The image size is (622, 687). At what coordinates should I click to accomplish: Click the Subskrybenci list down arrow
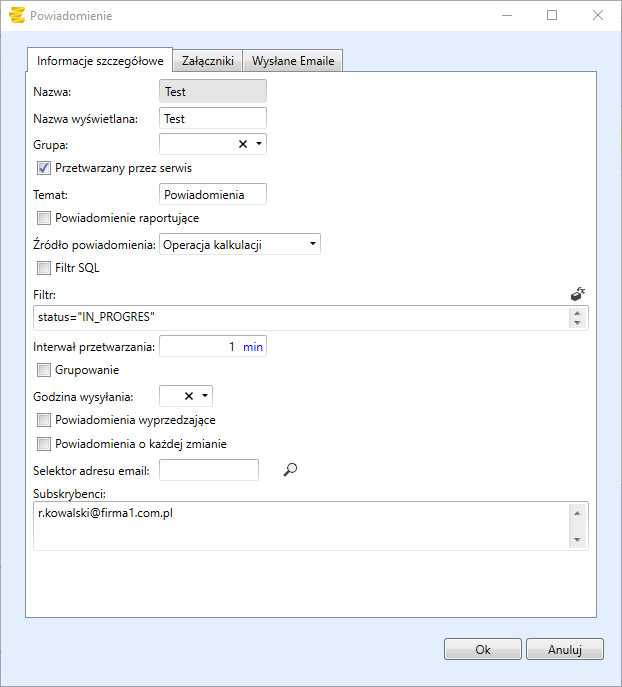click(576, 540)
